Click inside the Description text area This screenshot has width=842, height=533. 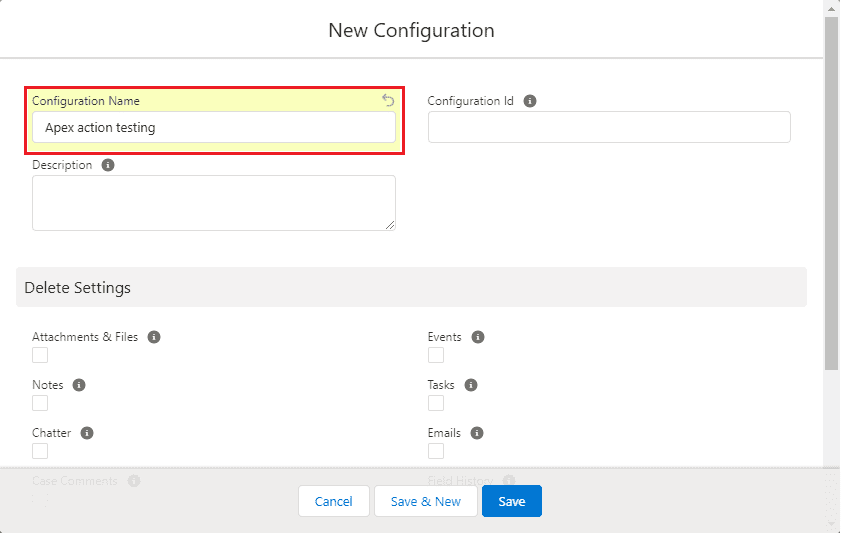click(213, 203)
